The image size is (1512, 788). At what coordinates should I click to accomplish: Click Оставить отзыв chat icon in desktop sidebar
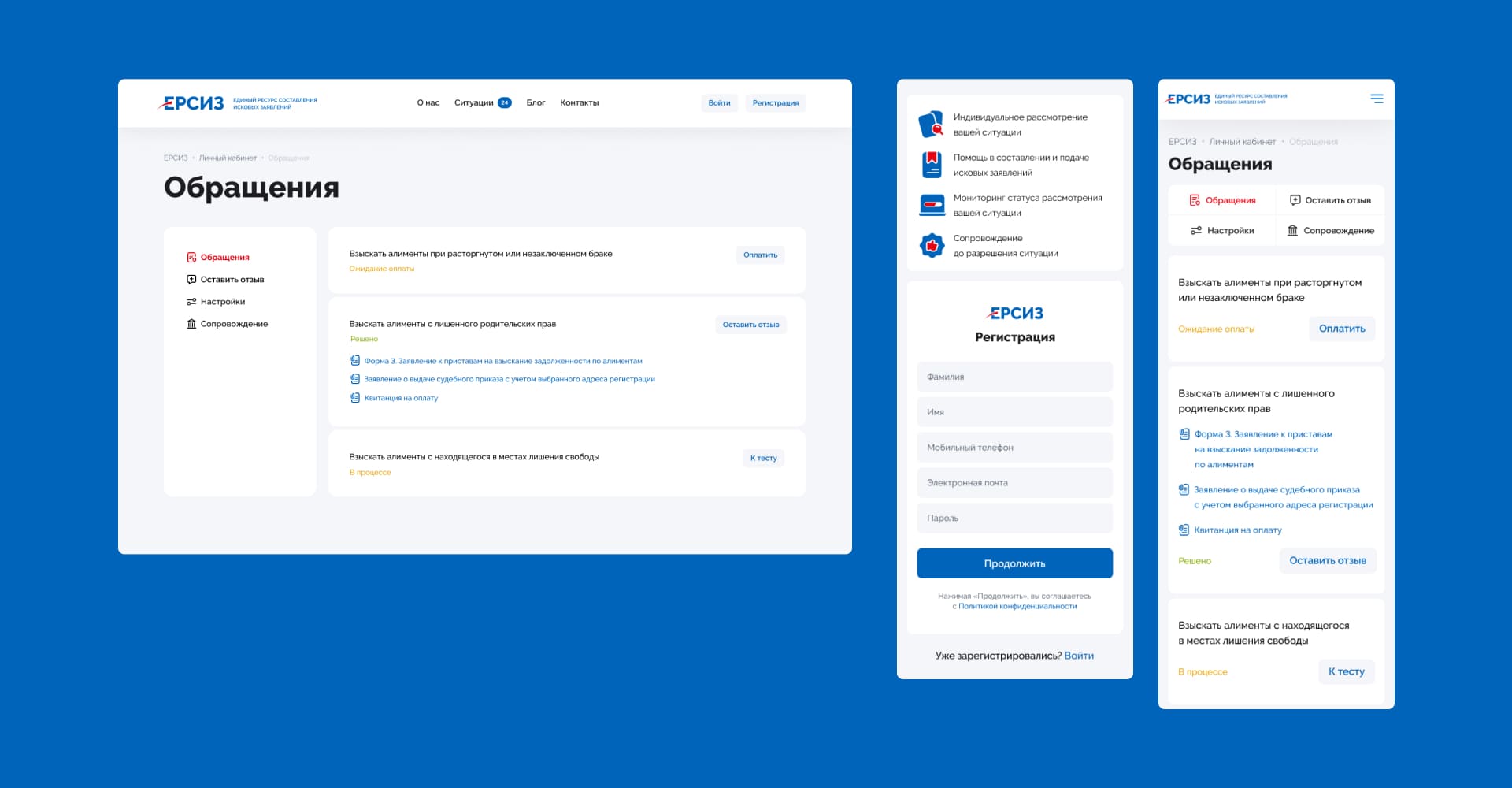click(191, 280)
